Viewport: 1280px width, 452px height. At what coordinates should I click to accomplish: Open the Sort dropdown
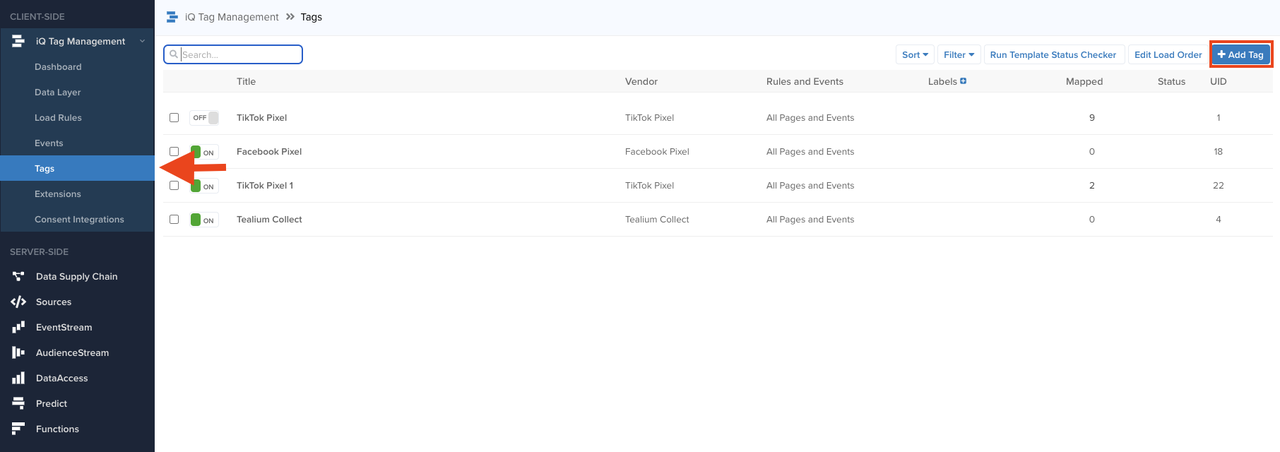coord(915,55)
